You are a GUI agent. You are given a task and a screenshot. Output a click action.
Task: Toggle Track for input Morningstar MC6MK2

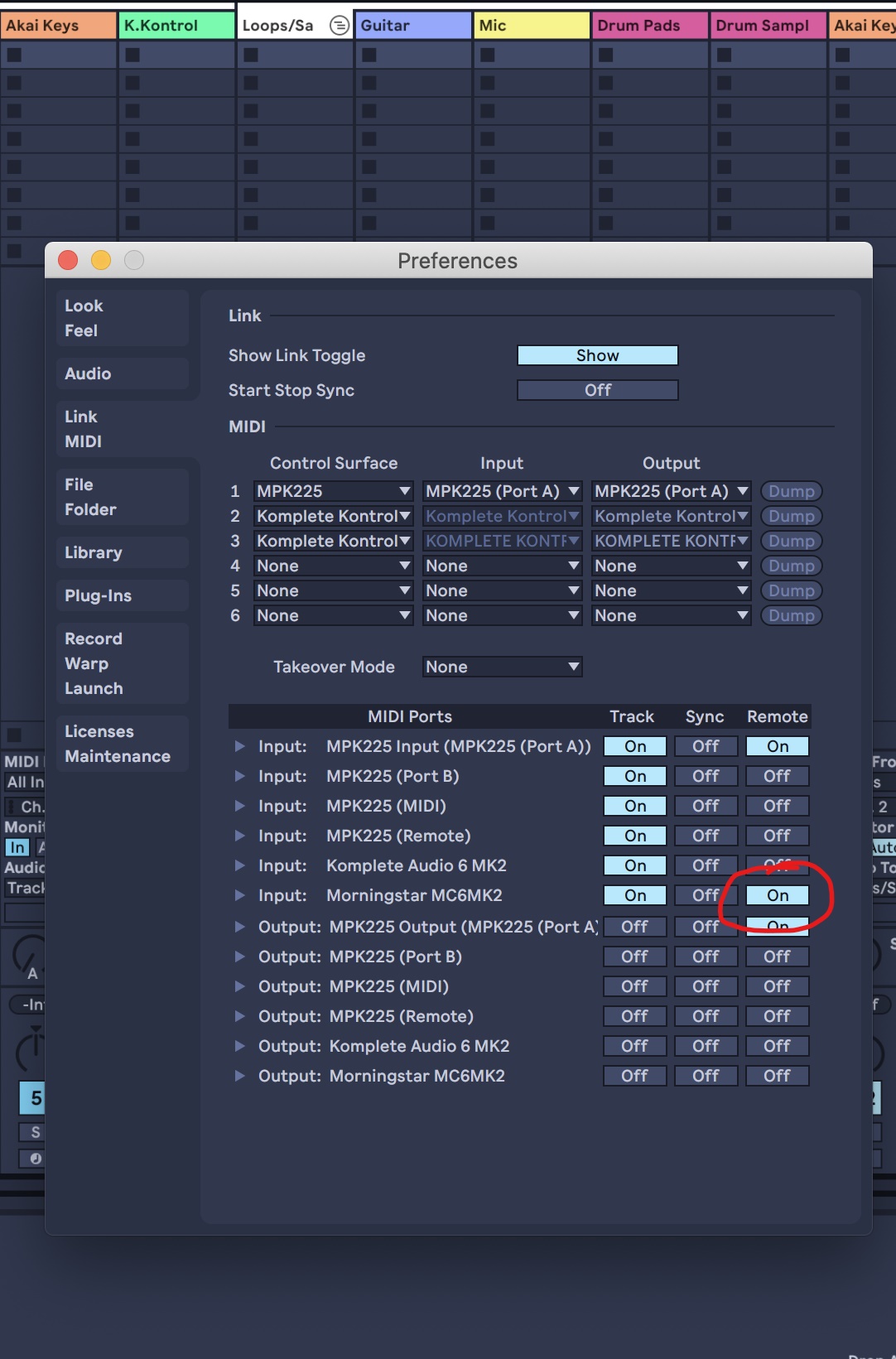point(635,895)
